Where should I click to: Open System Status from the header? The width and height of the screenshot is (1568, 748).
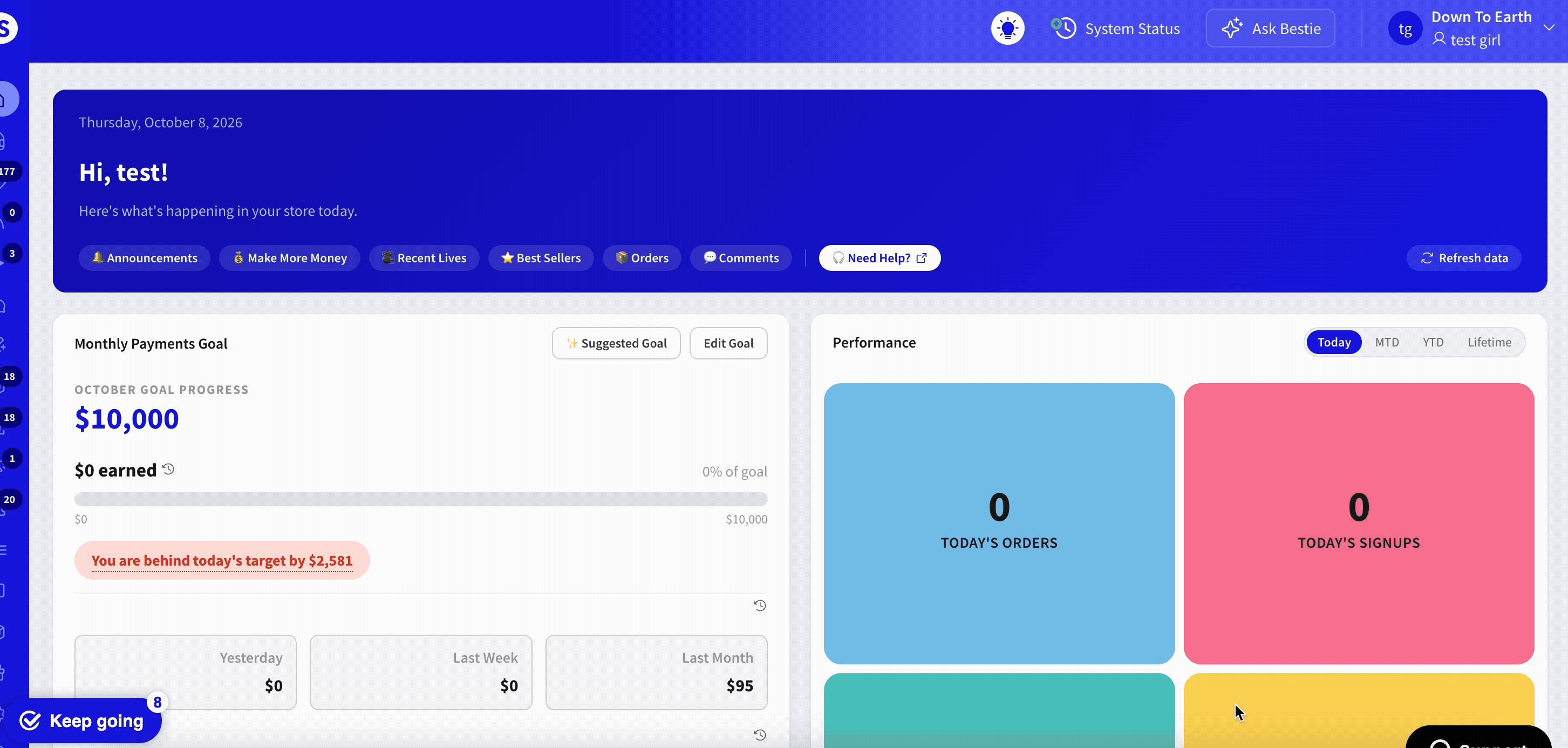click(1115, 29)
